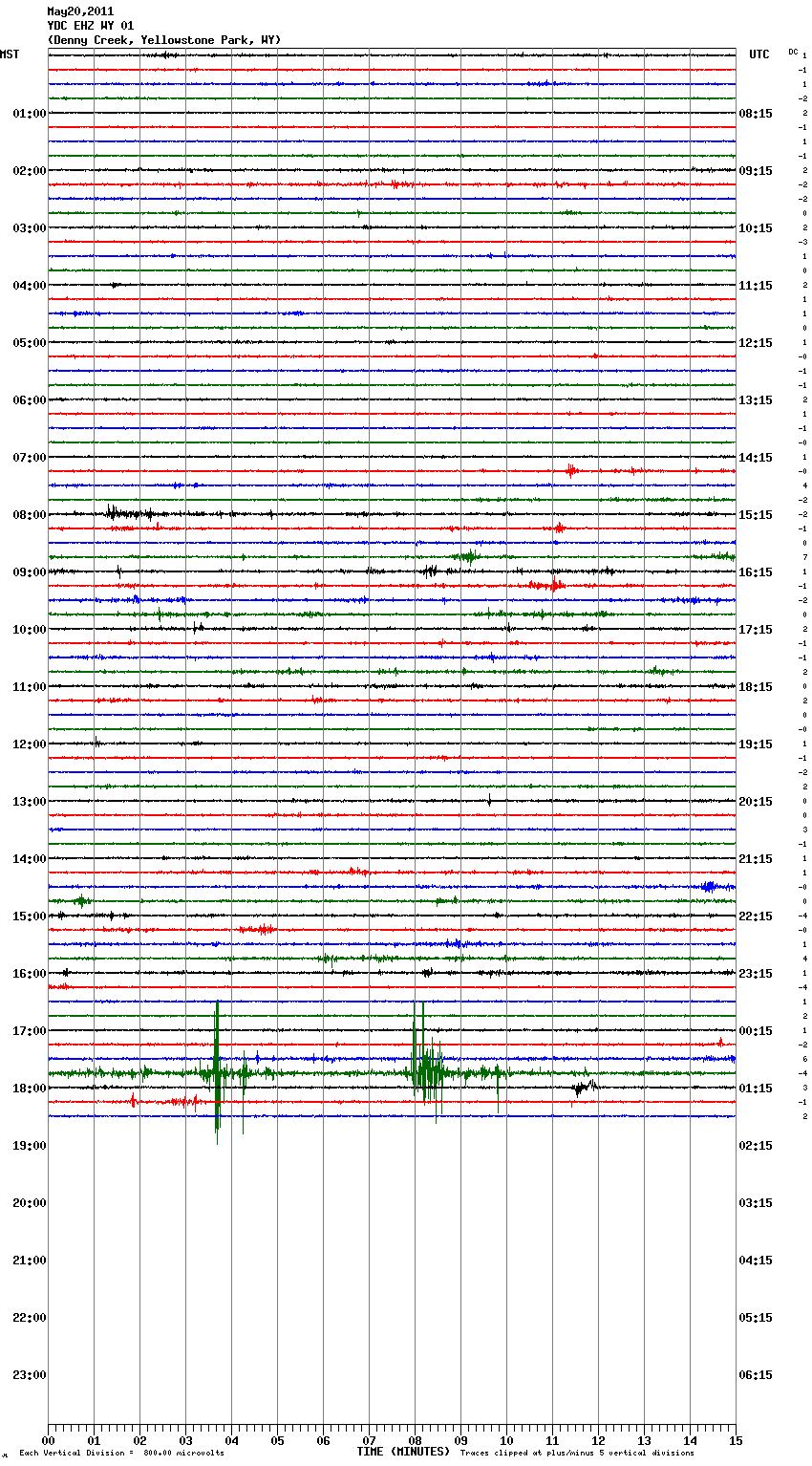Screen dimensions: 812x1466
Task: Click minute 12 tick label on bottom axis
Action: (x=598, y=1440)
